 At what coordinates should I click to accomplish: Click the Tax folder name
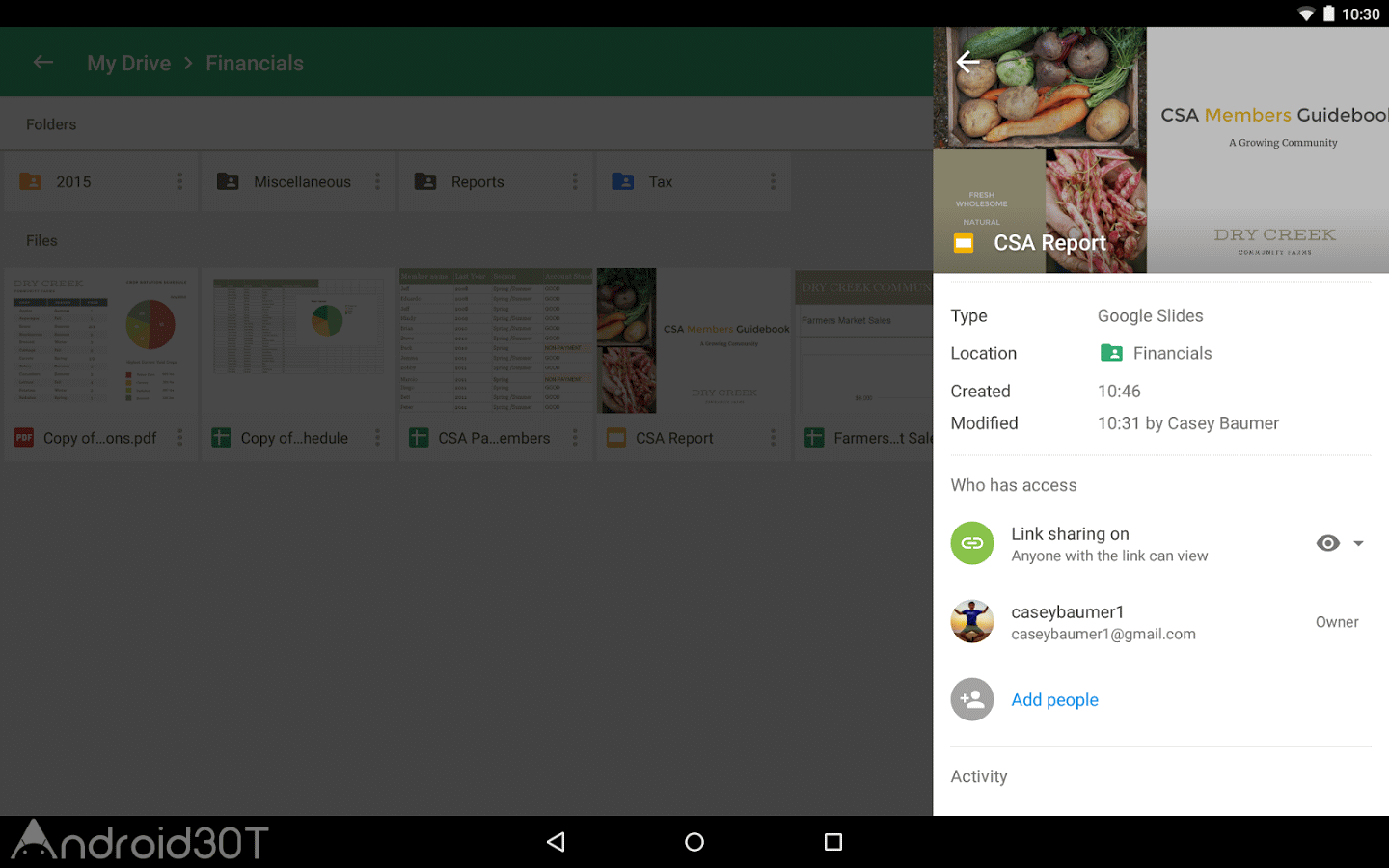pos(661,181)
